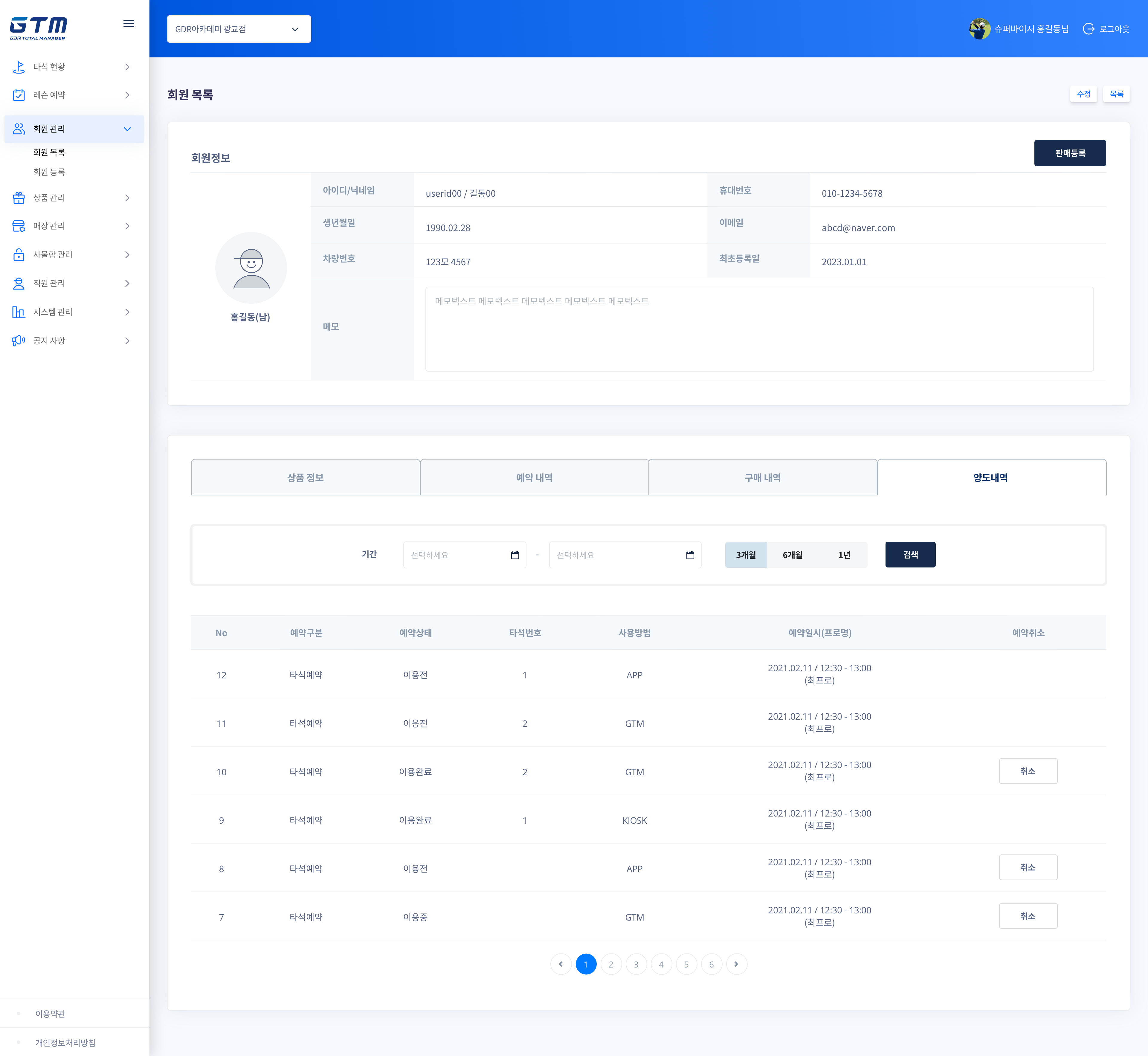Click the 레슨 예약 calendar icon
The height and width of the screenshot is (1056, 1148).
[x=19, y=95]
